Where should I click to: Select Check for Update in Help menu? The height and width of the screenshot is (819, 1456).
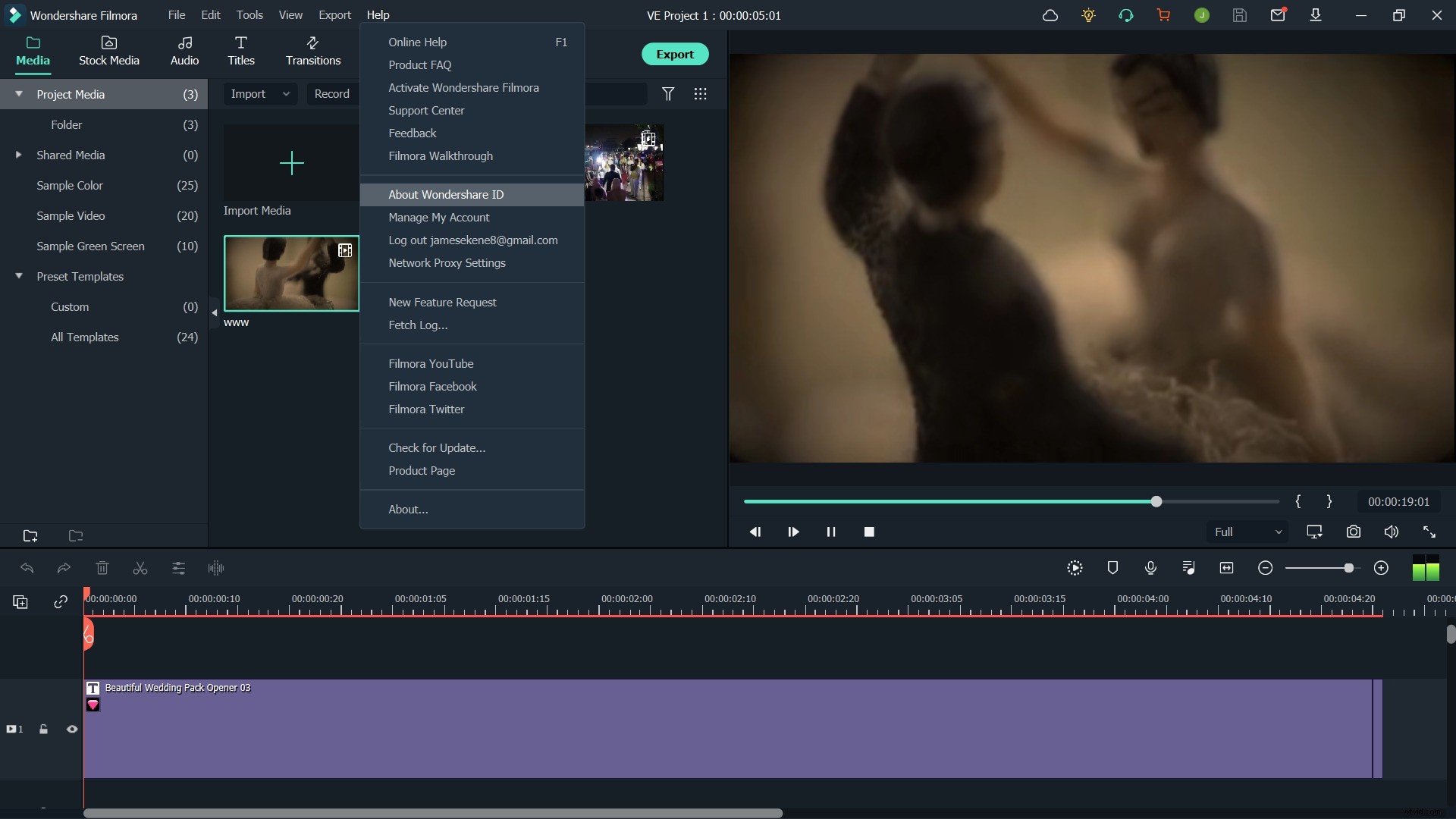(437, 447)
